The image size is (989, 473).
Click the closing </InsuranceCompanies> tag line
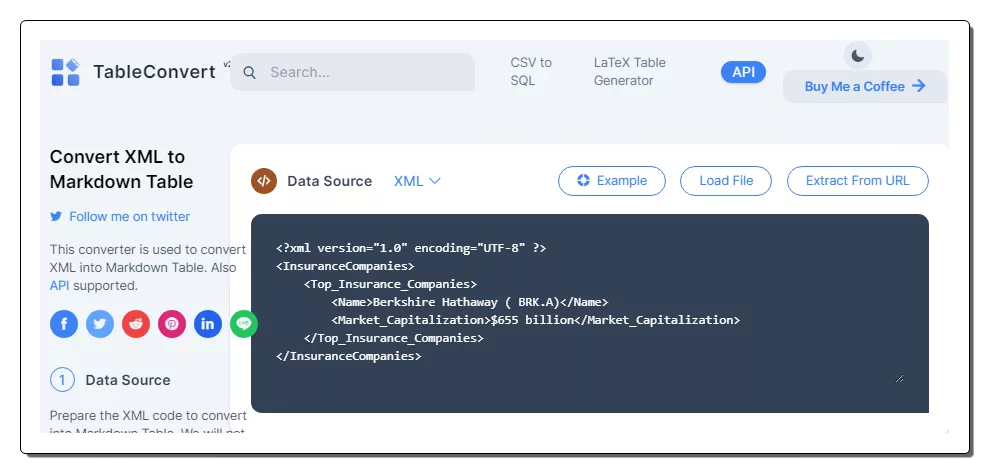pos(349,356)
